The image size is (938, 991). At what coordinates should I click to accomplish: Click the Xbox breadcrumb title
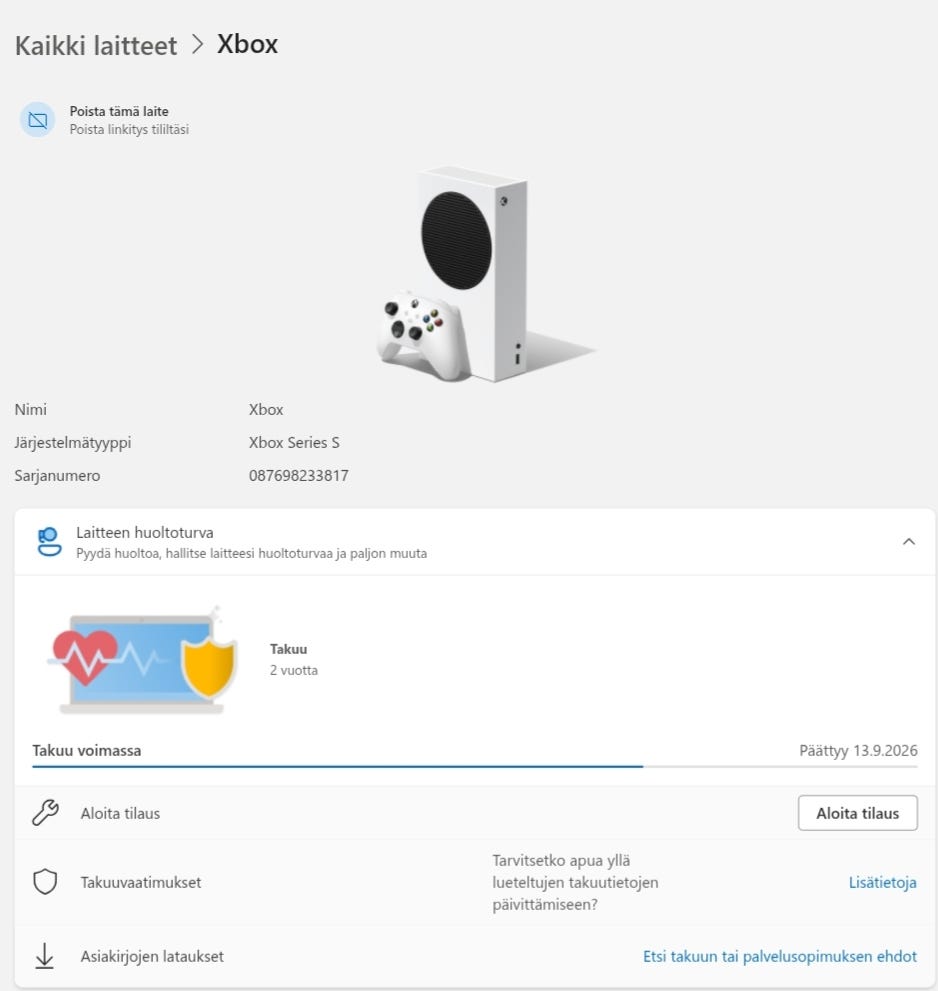[x=247, y=45]
